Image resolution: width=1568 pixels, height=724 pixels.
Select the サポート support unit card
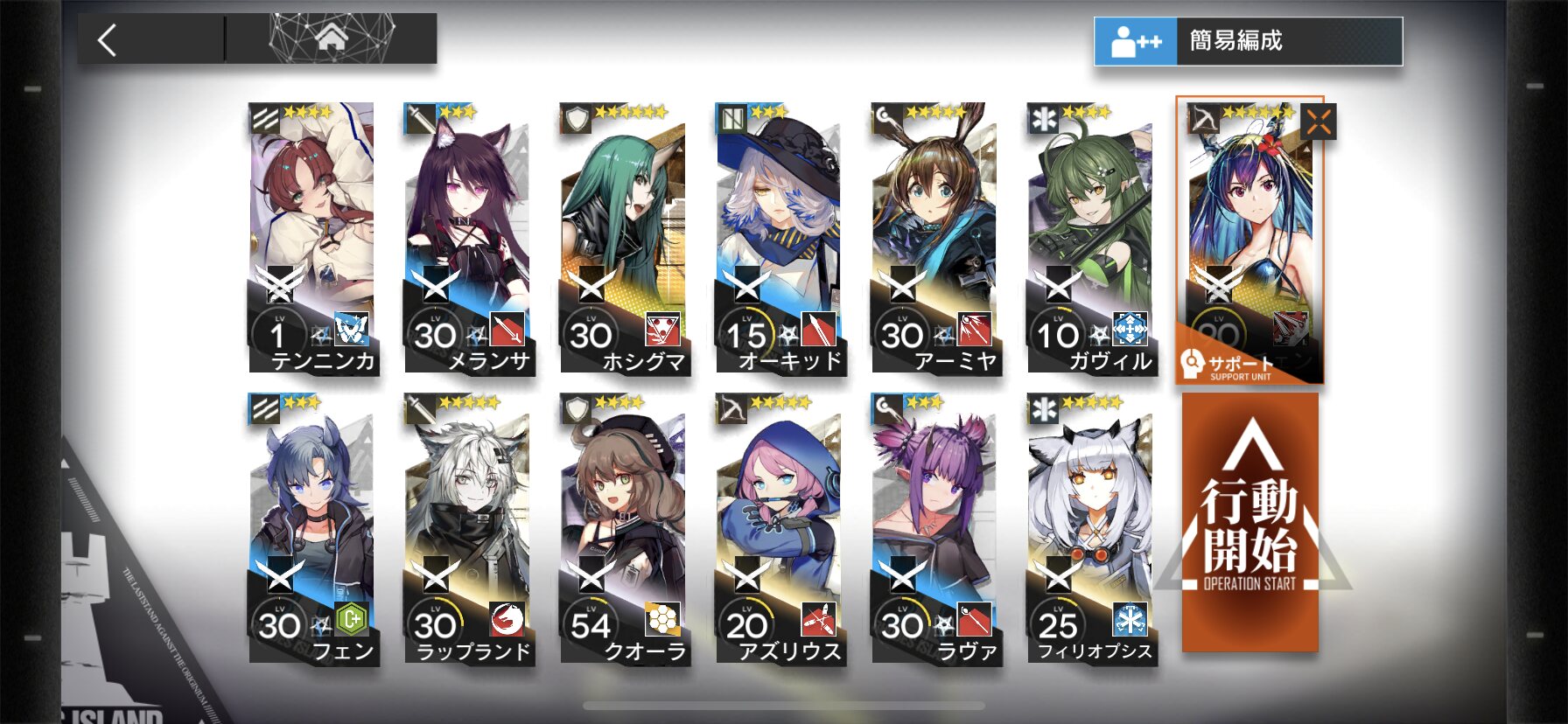point(1249,240)
